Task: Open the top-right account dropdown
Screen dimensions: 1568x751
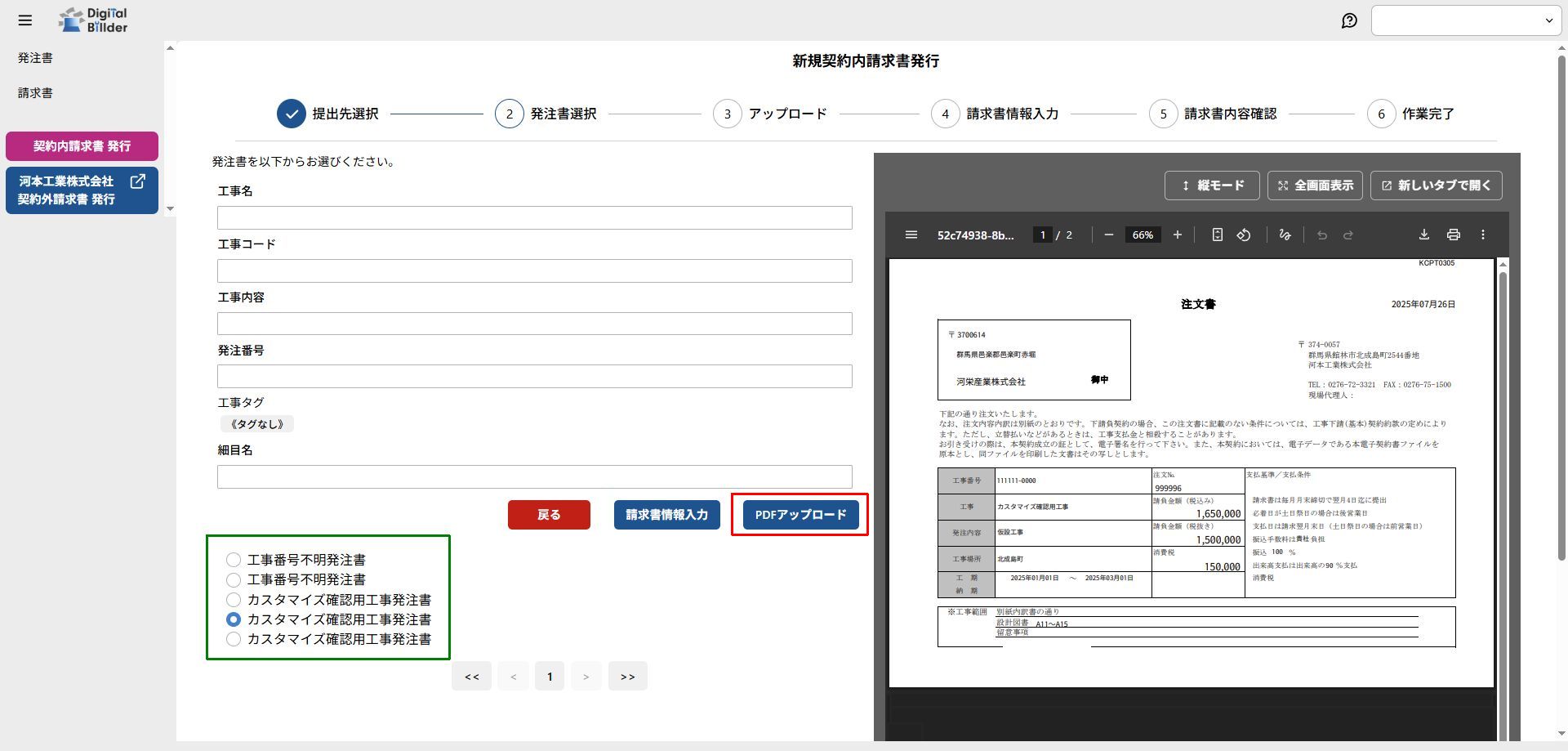Action: pyautogui.click(x=1466, y=20)
